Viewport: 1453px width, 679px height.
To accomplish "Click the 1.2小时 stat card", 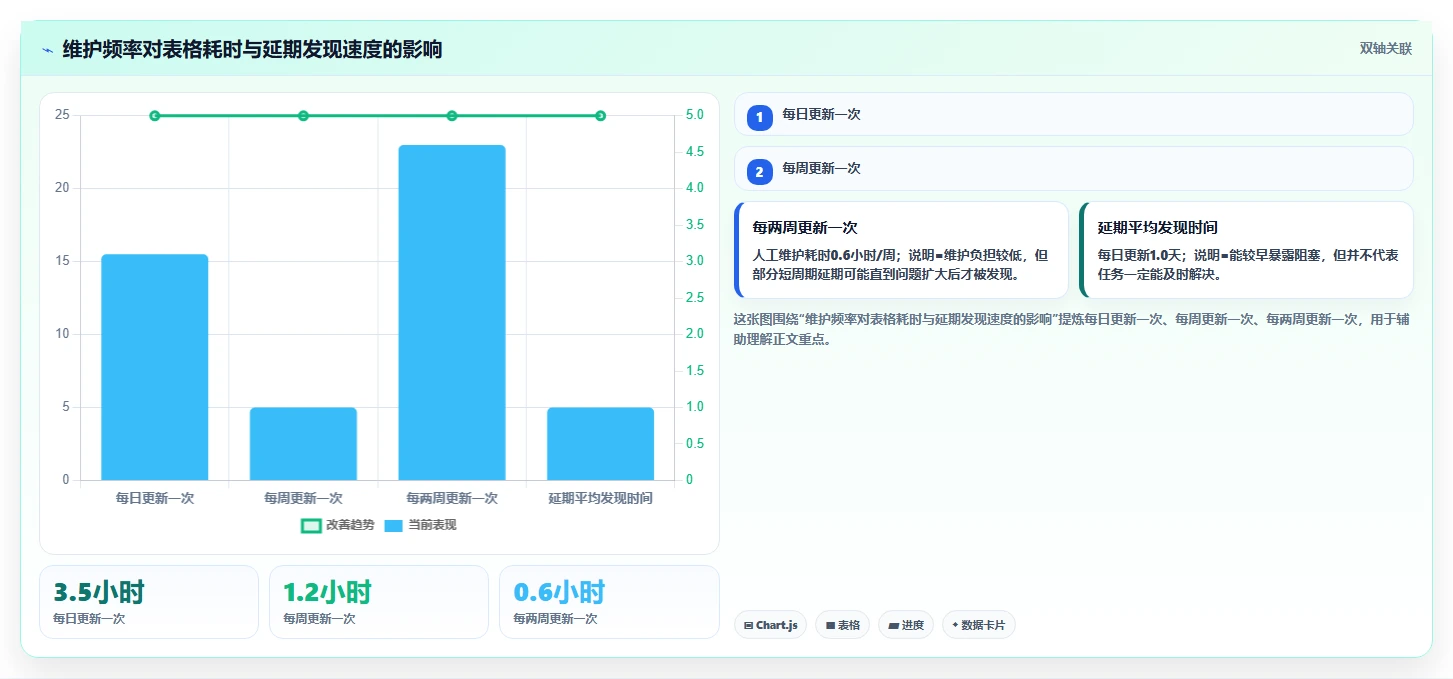I will click(379, 602).
